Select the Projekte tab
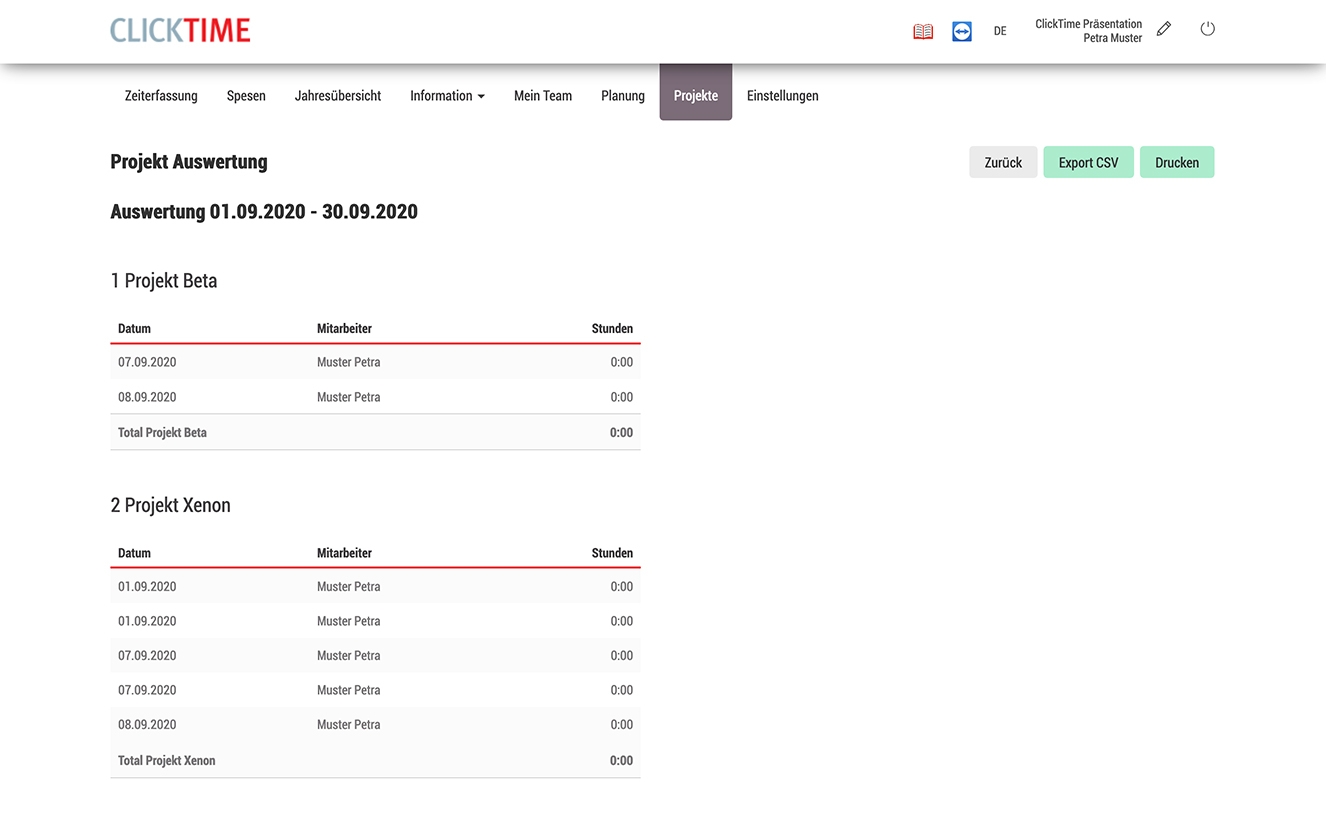The image size is (1326, 832). coord(696,96)
